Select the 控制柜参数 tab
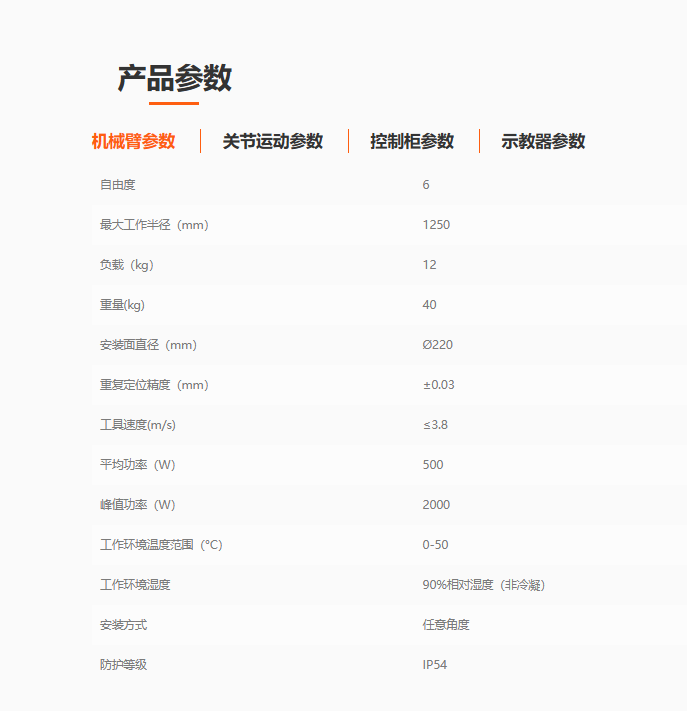Image resolution: width=687 pixels, height=711 pixels. coord(412,141)
